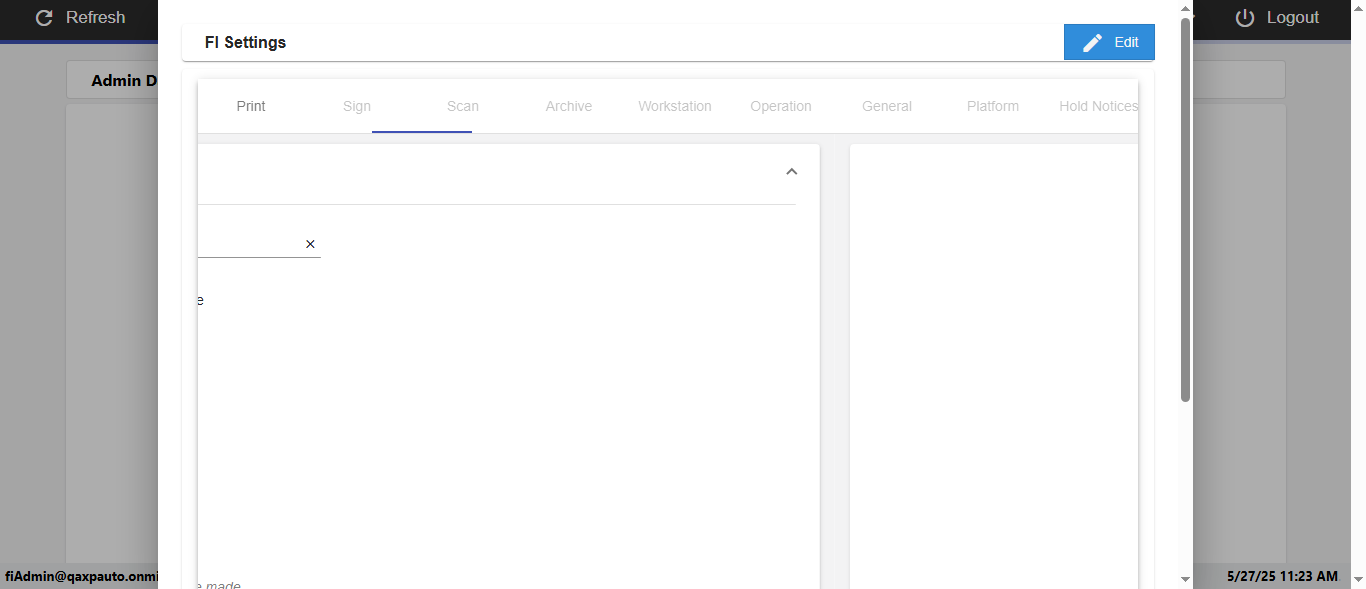The width and height of the screenshot is (1366, 589).
Task: Click the Refresh text in the header
Action: click(96, 18)
